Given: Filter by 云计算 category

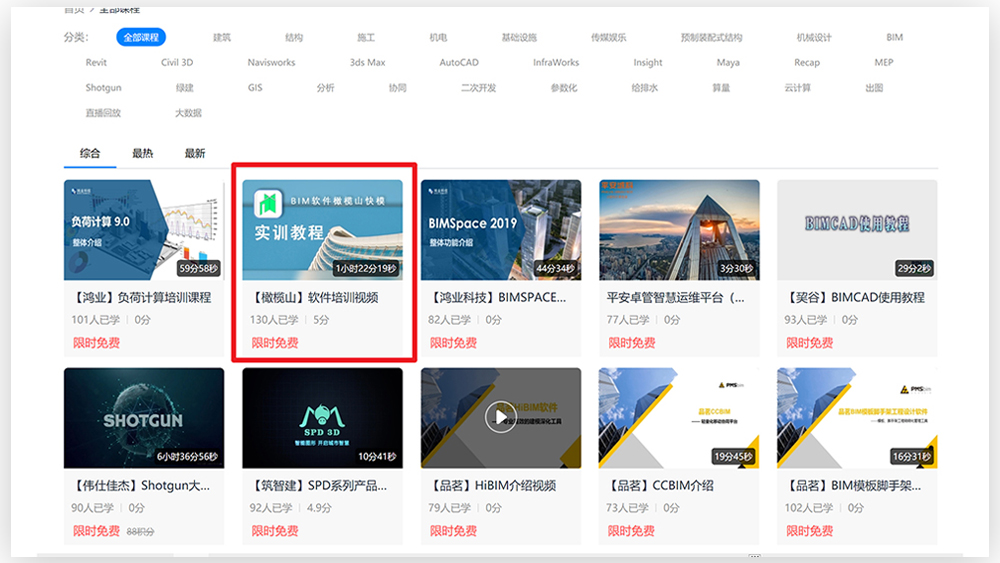Looking at the screenshot, I should point(797,88).
